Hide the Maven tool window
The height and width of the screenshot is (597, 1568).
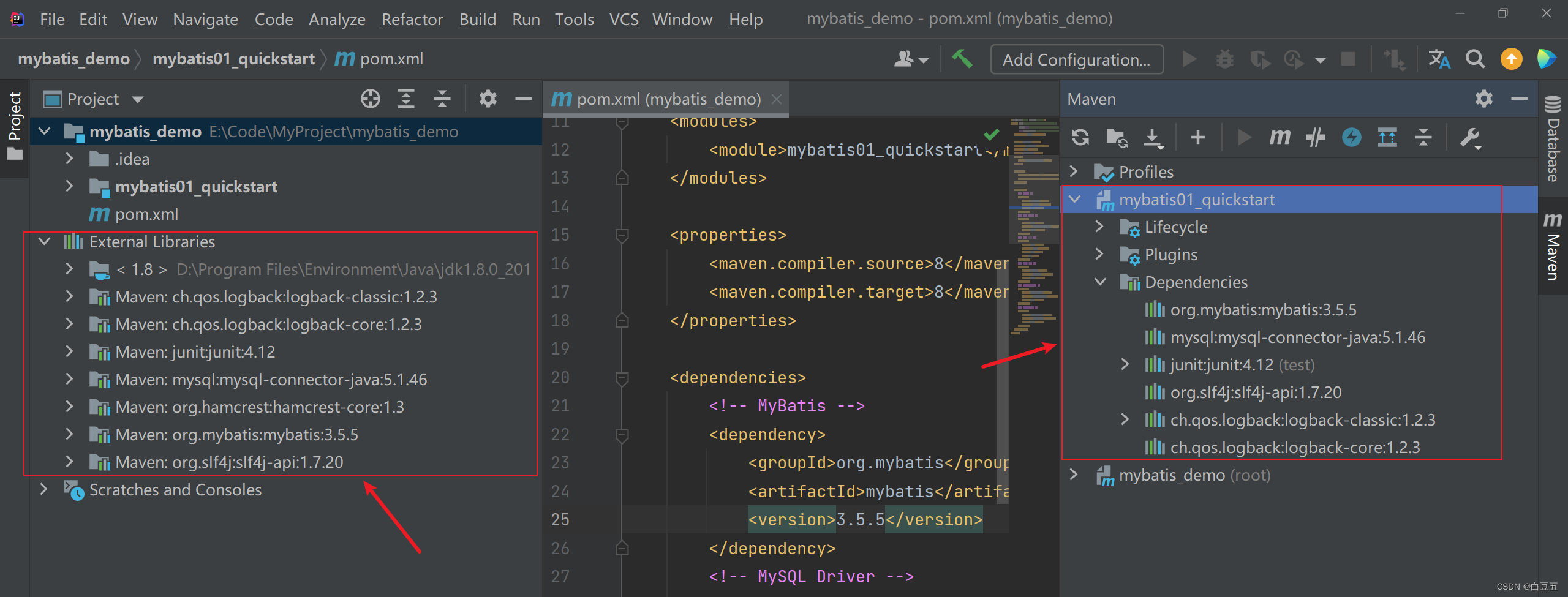1520,99
